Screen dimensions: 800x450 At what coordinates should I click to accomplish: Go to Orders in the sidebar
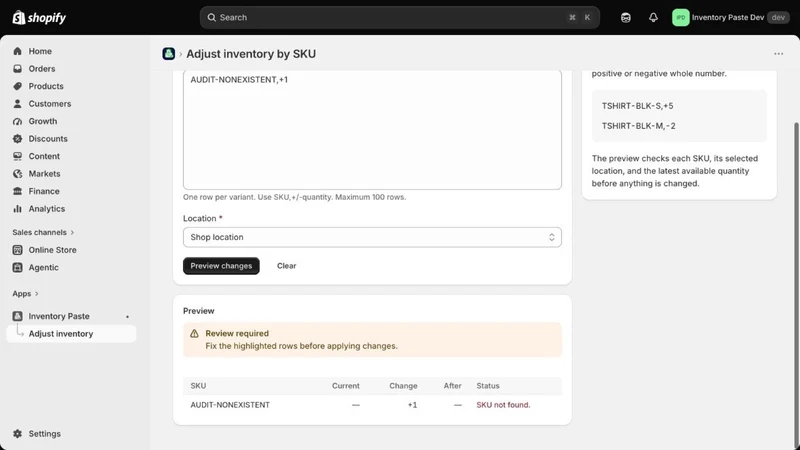pyautogui.click(x=42, y=68)
